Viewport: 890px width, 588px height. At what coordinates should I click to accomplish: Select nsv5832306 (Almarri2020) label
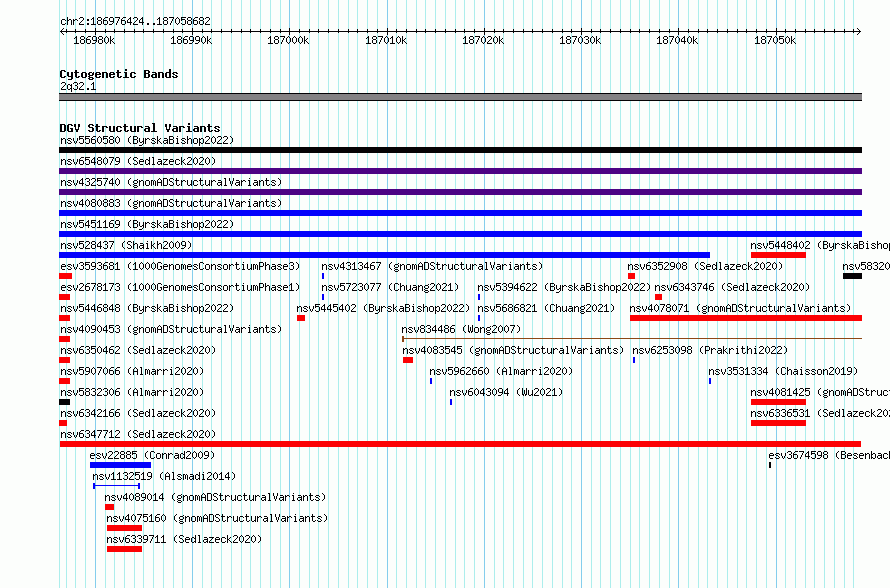pos(132,392)
